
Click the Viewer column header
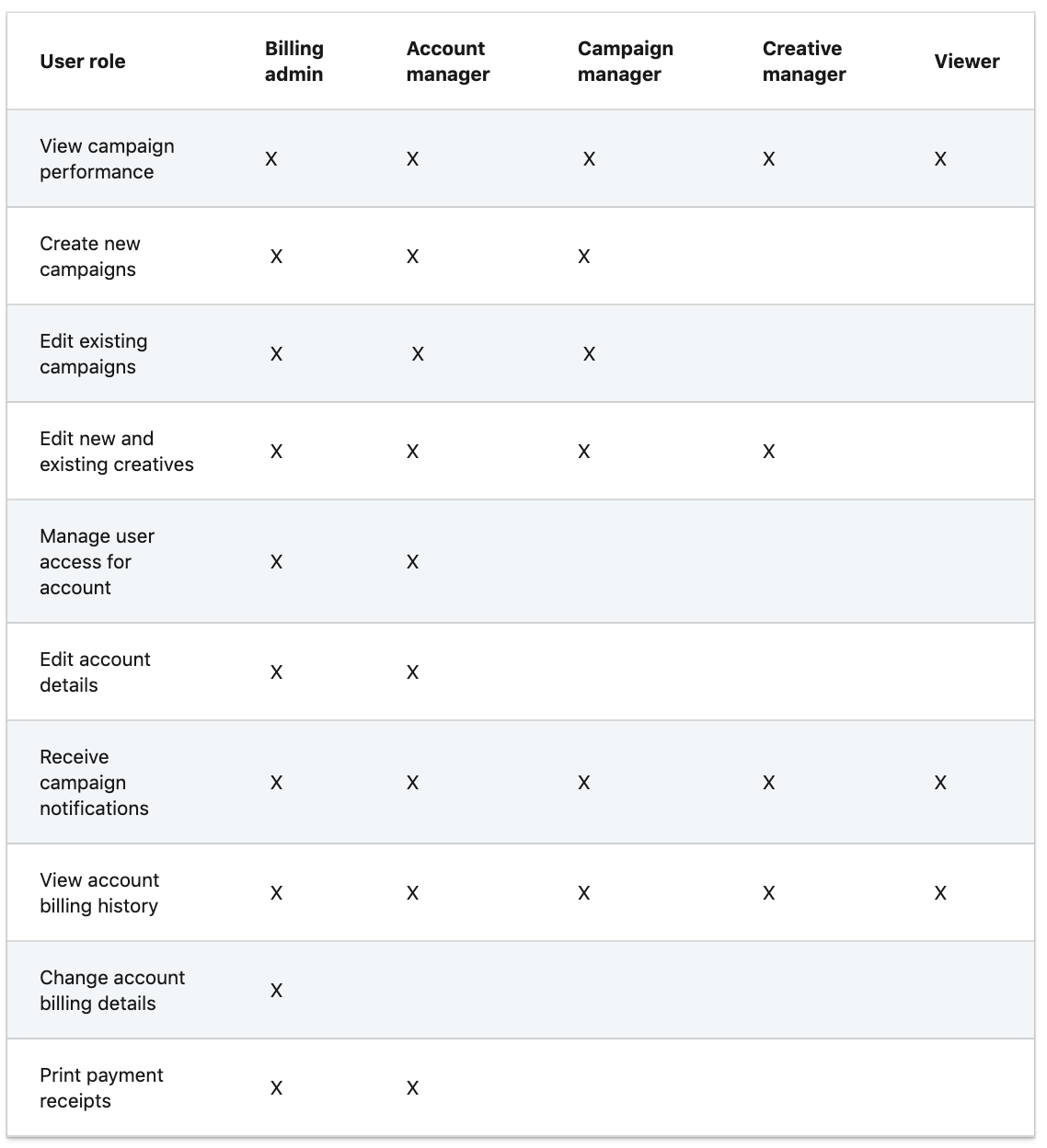click(966, 62)
